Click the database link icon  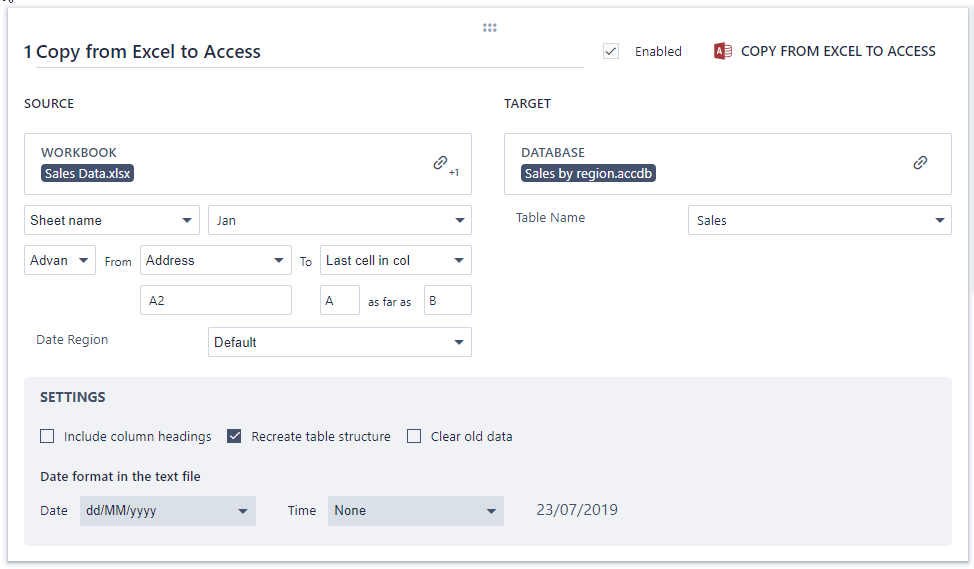tap(920, 162)
